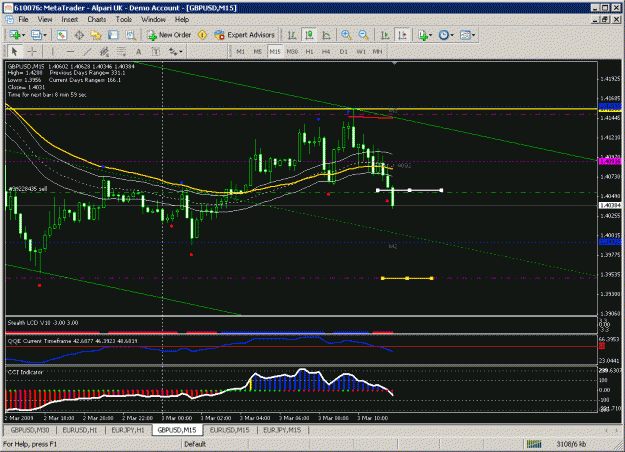Viewport: 625px width, 452px height.
Task: Switch to M5 timeframe
Action: pyautogui.click(x=257, y=51)
